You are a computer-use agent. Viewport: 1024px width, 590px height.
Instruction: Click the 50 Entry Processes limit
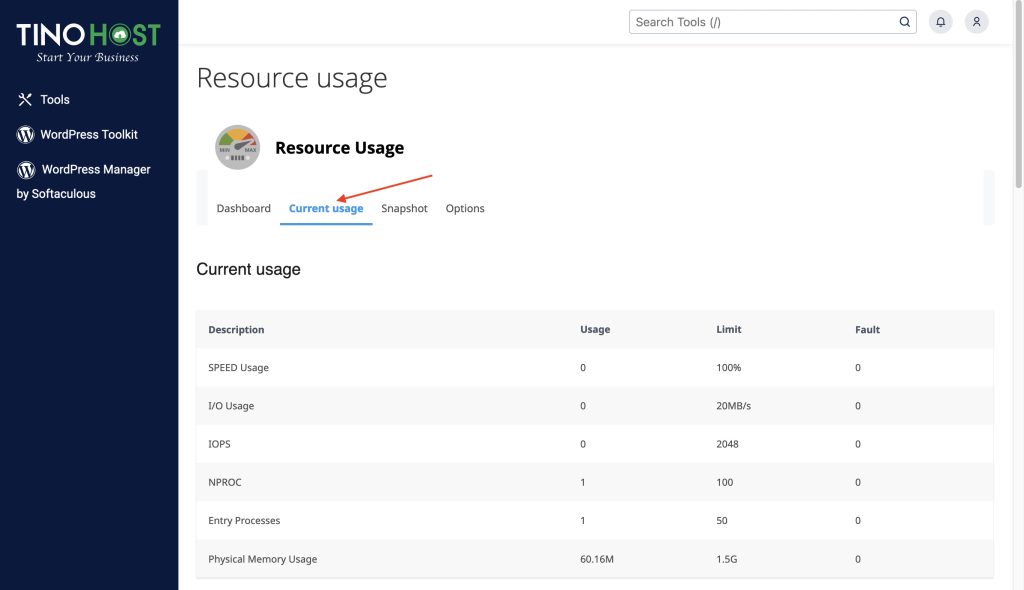(x=722, y=521)
